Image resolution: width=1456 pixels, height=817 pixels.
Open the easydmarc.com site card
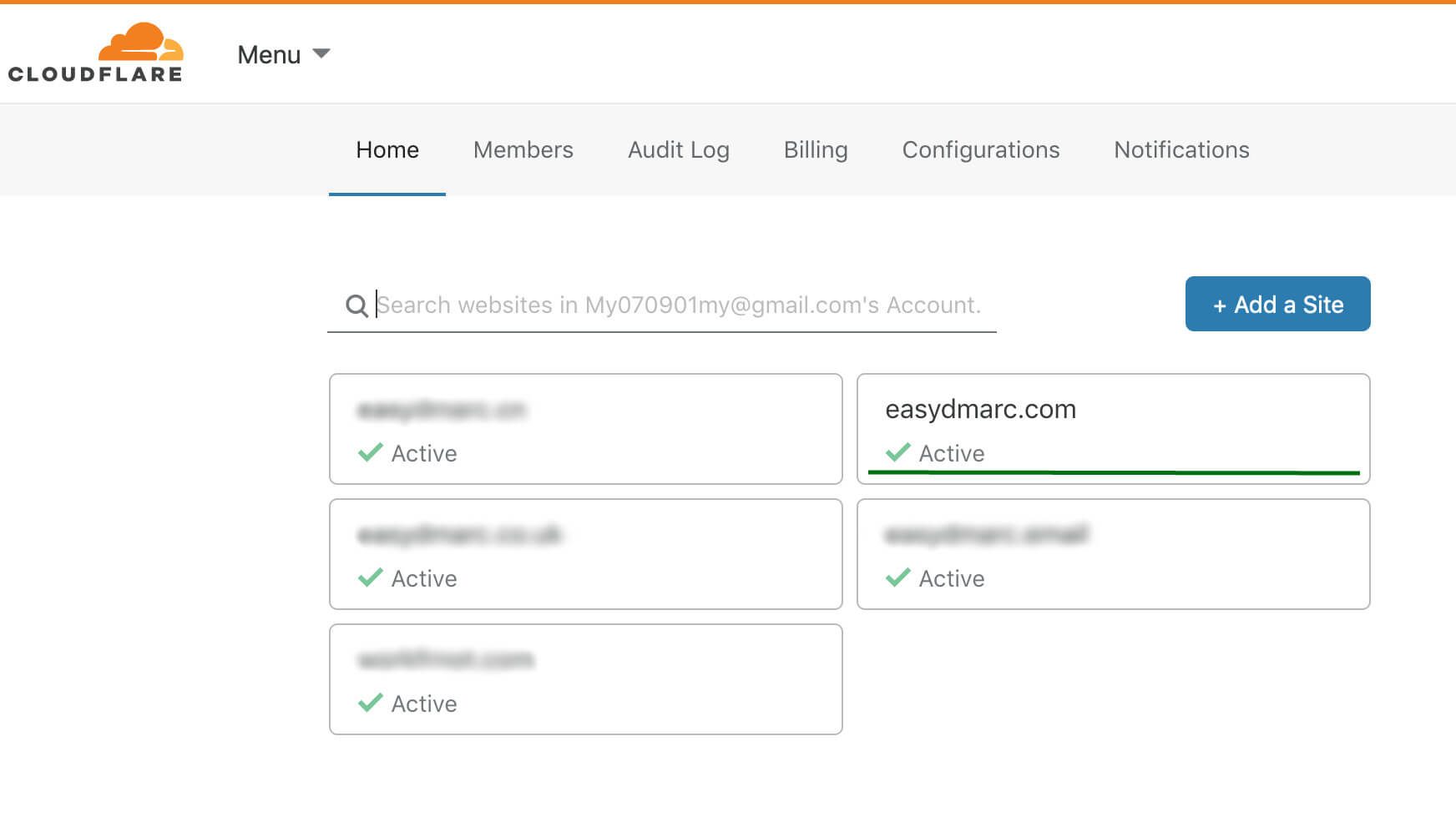[x=1113, y=428]
